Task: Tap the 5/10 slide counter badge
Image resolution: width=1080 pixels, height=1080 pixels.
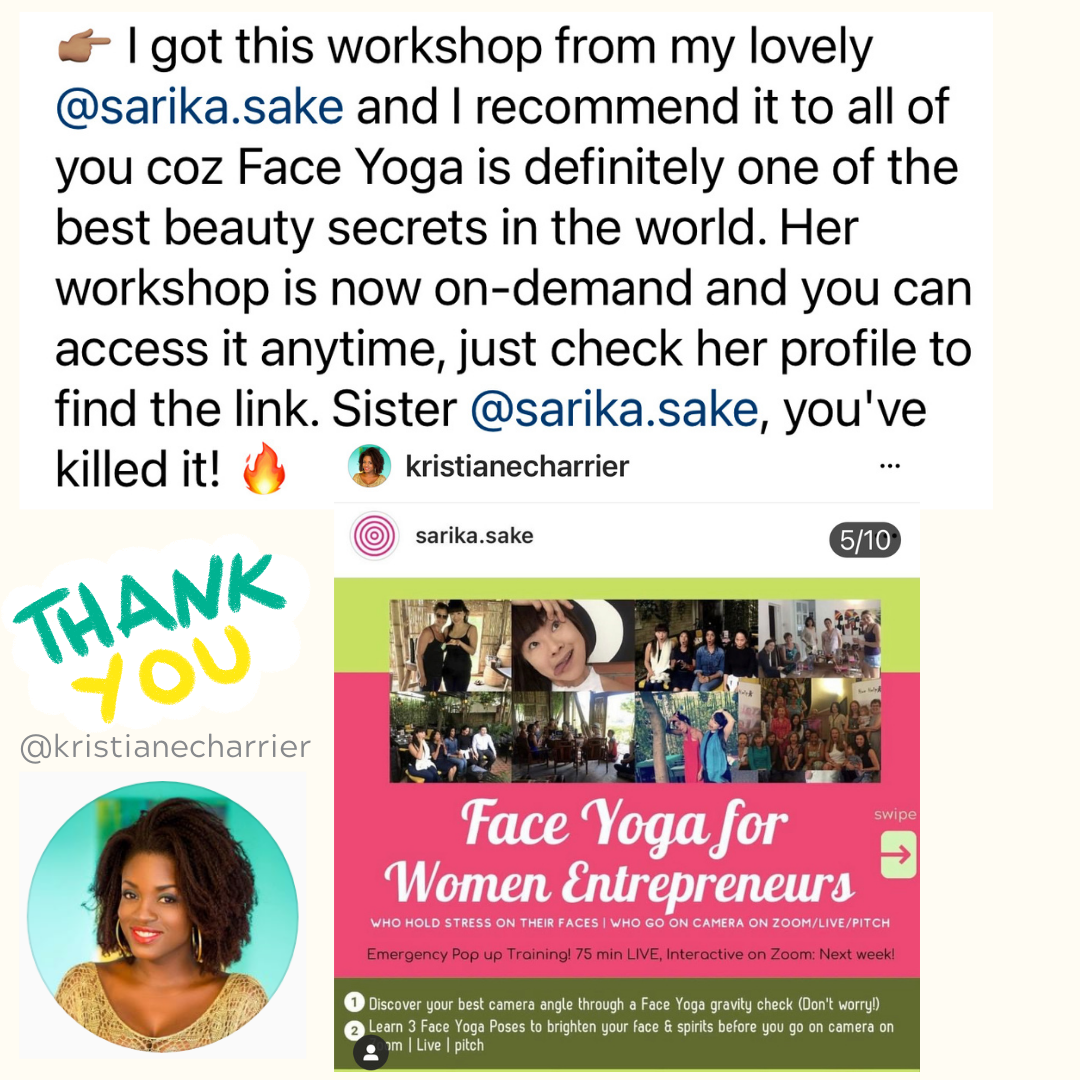Action: pyautogui.click(x=864, y=540)
